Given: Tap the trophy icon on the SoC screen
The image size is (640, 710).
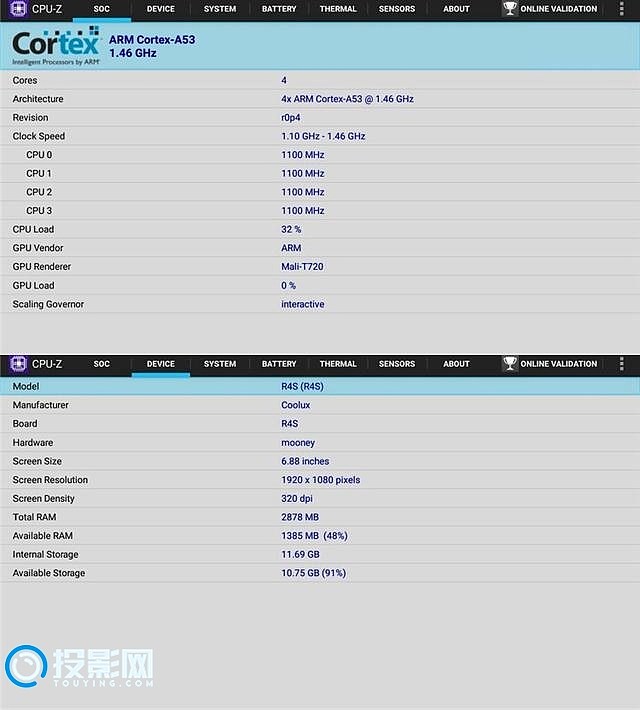Looking at the screenshot, I should (x=510, y=9).
